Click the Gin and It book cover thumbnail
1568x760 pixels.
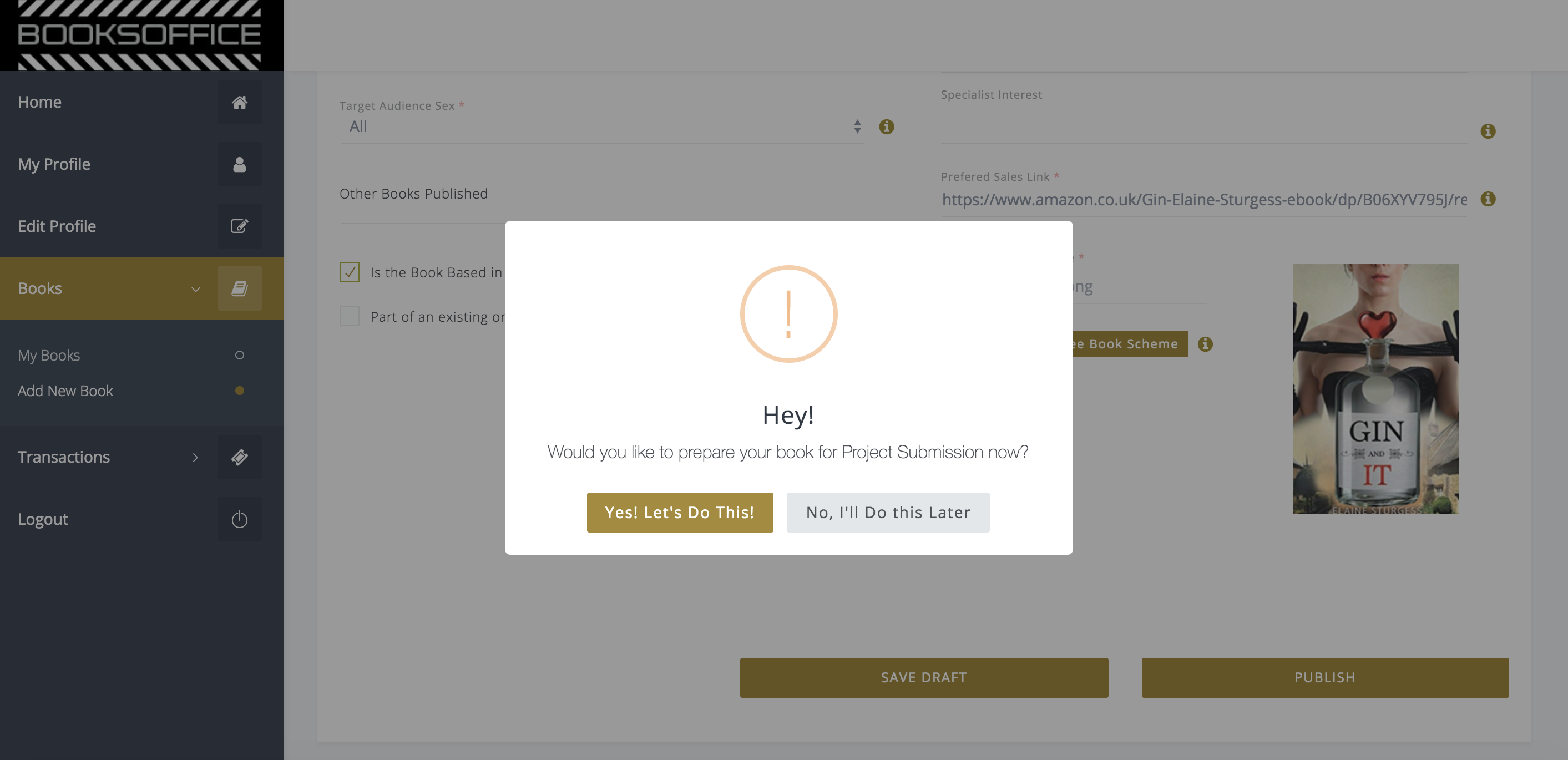(x=1375, y=389)
